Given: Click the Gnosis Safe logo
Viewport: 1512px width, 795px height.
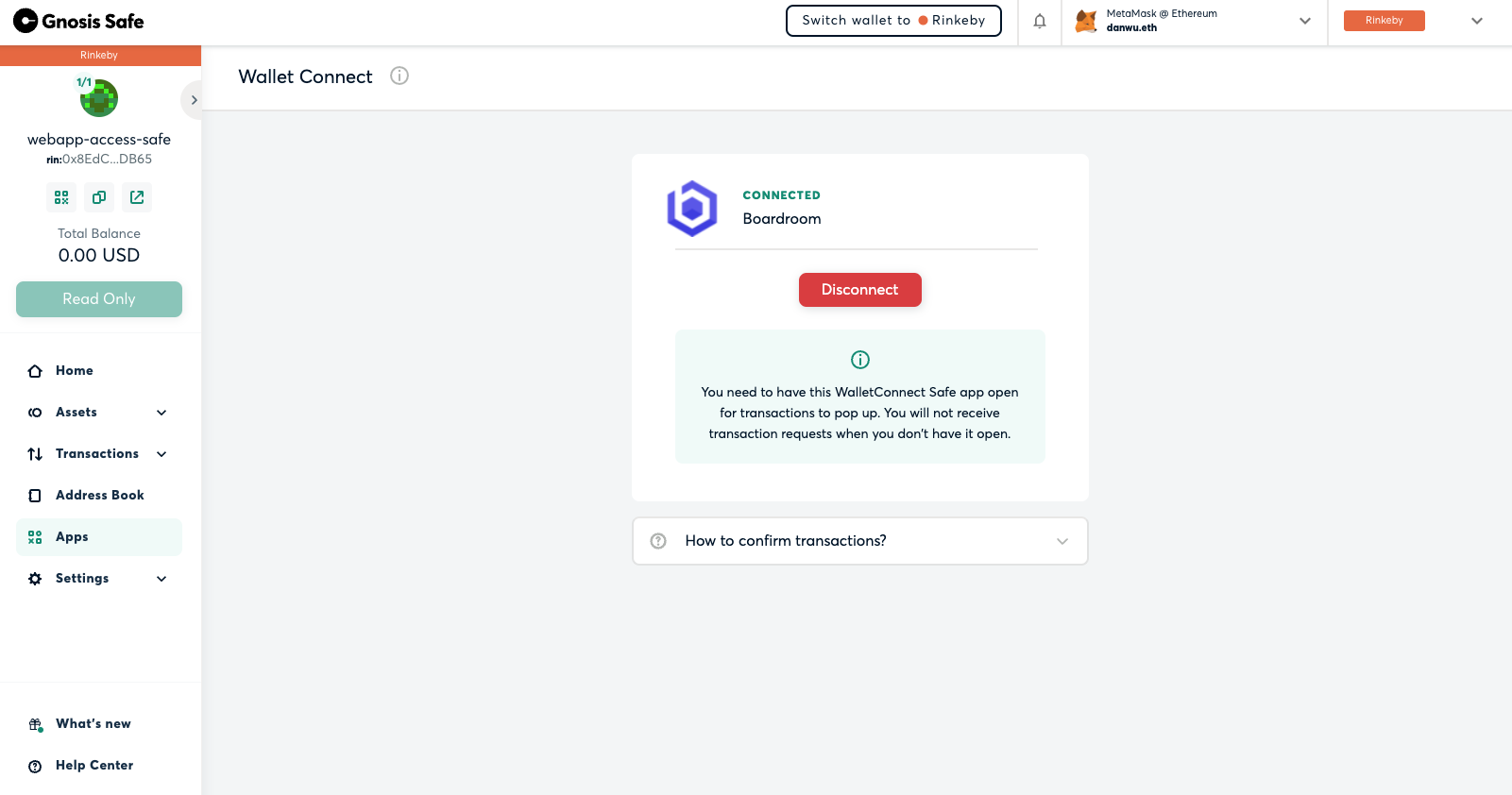Looking at the screenshot, I should (x=78, y=21).
